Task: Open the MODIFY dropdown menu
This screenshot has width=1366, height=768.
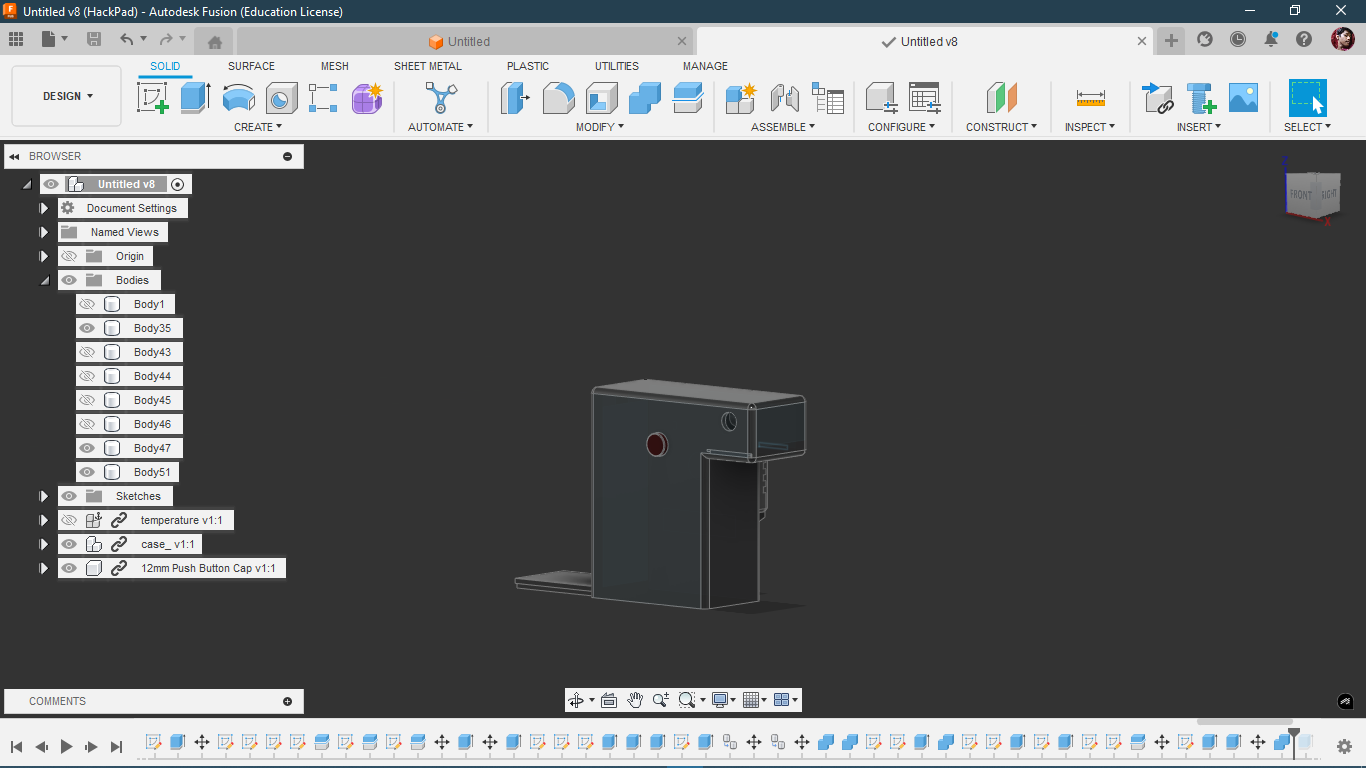Action: [x=599, y=127]
